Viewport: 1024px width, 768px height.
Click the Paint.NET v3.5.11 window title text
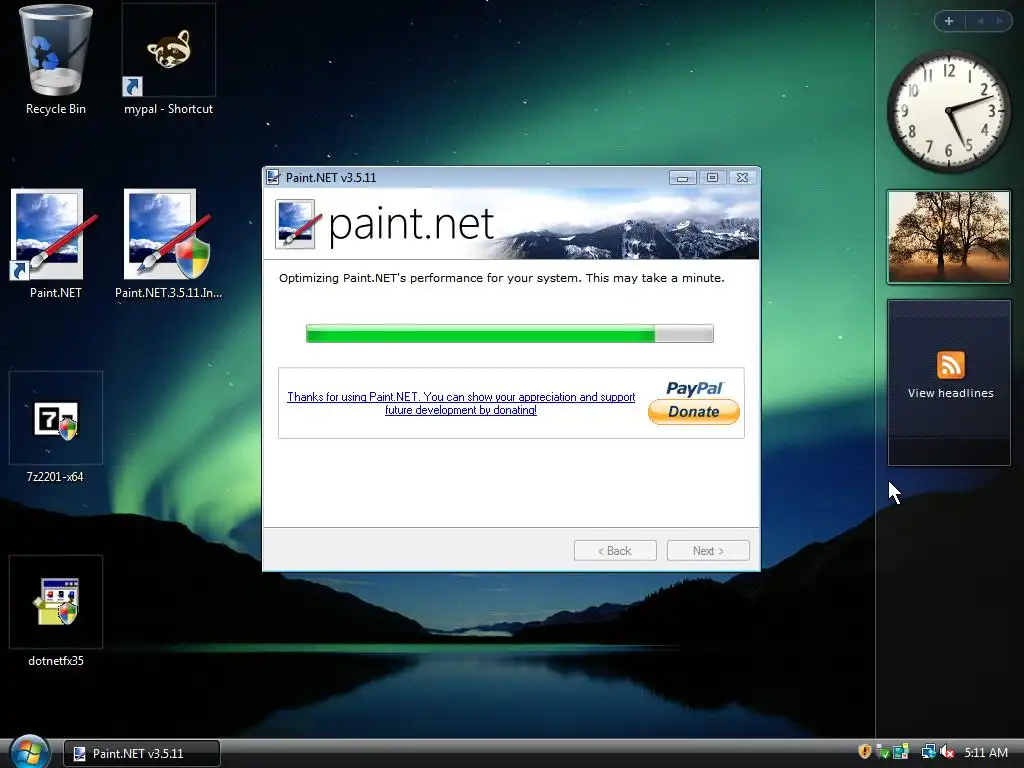point(331,178)
